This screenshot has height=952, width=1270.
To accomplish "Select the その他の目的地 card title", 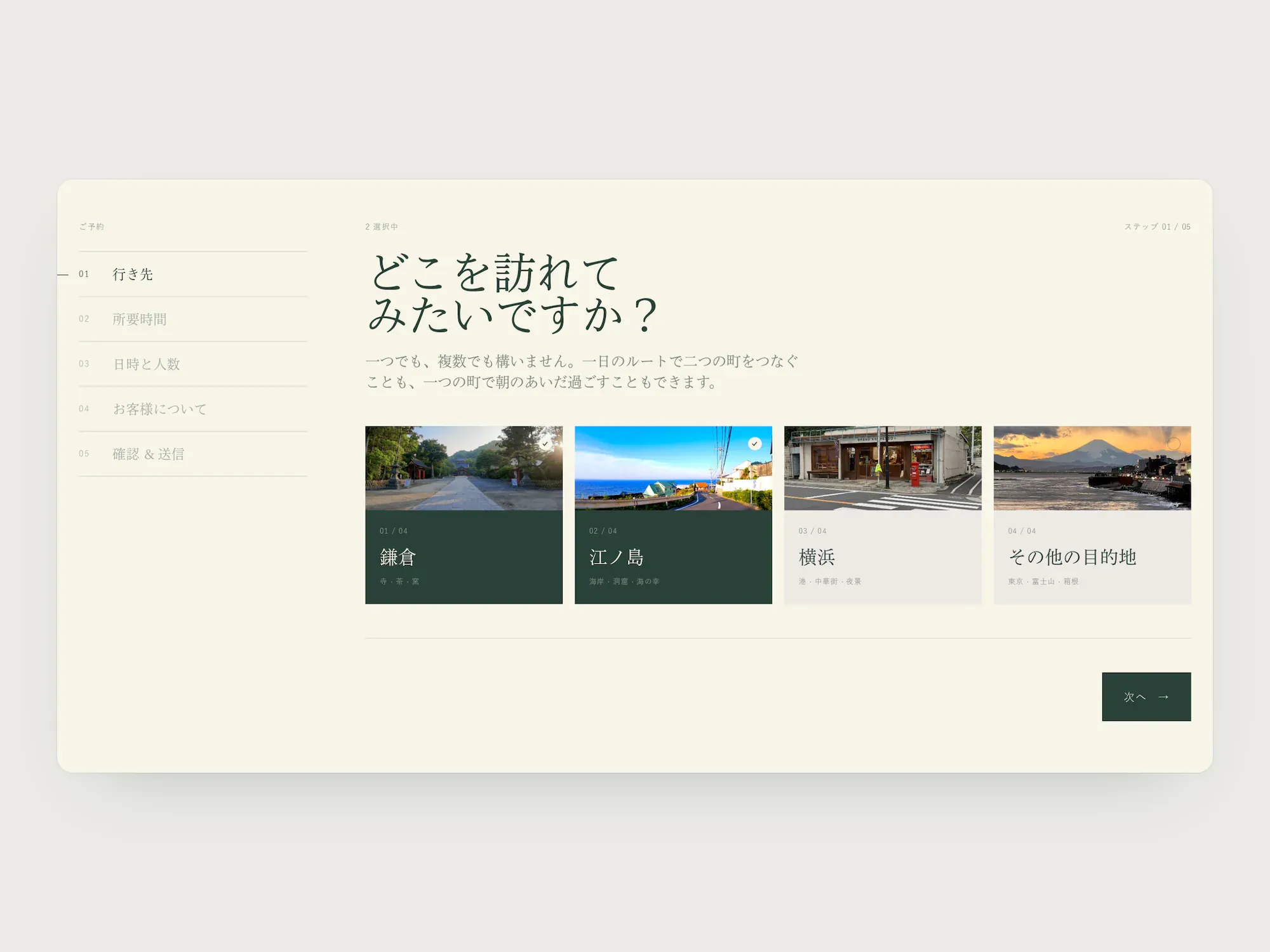I will point(1072,557).
